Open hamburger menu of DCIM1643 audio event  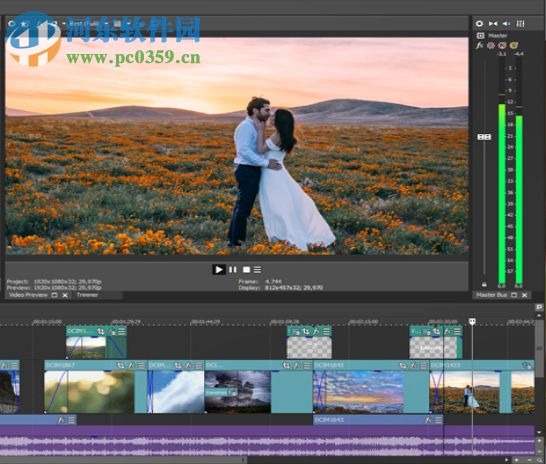[x=438, y=420]
